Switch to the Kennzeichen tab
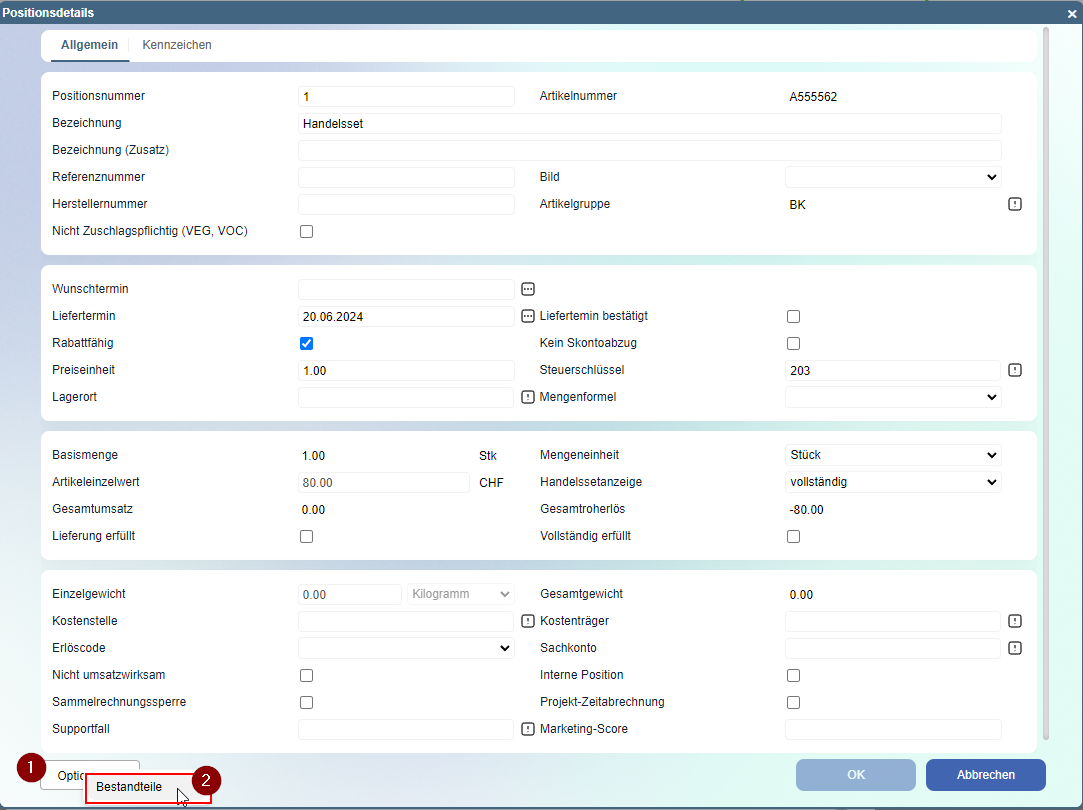Viewport: 1083px width, 810px height. 177,45
